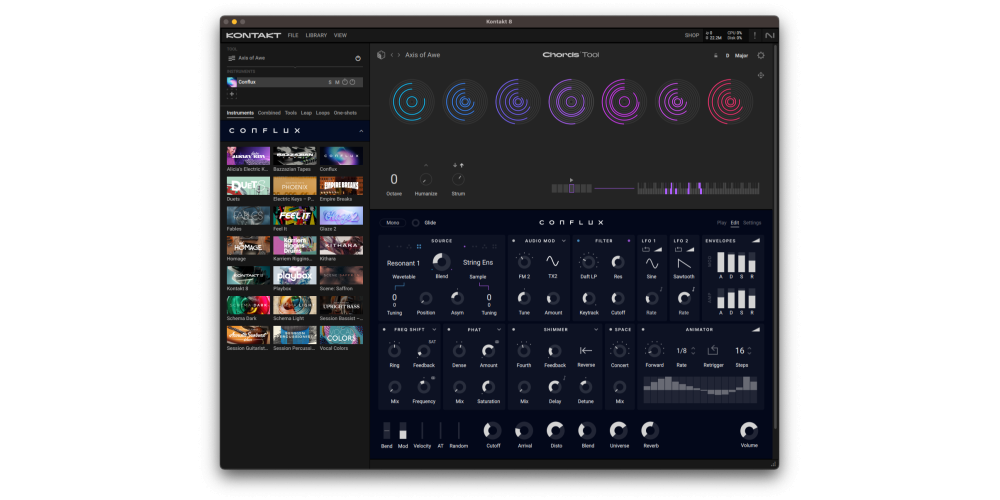The height and width of the screenshot is (500, 1000).
Task: Open the VIEW menu
Action: (341, 36)
